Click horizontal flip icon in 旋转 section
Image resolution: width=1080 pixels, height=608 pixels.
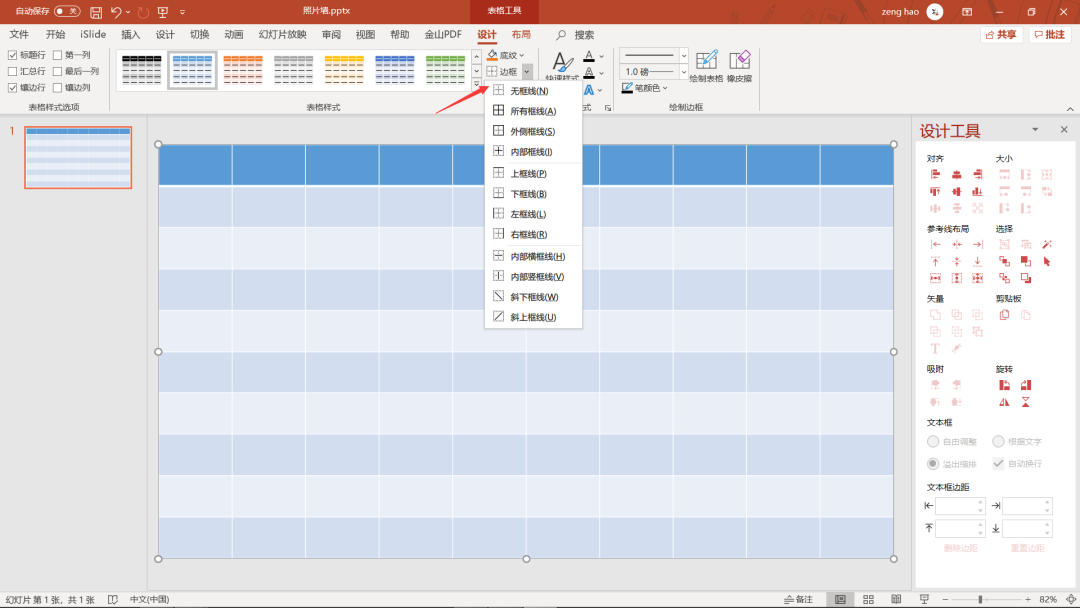pos(1004,402)
